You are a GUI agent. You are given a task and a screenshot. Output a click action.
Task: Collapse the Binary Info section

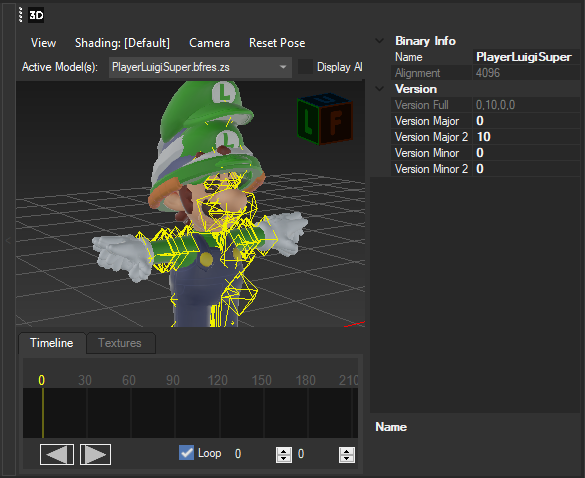tap(379, 41)
